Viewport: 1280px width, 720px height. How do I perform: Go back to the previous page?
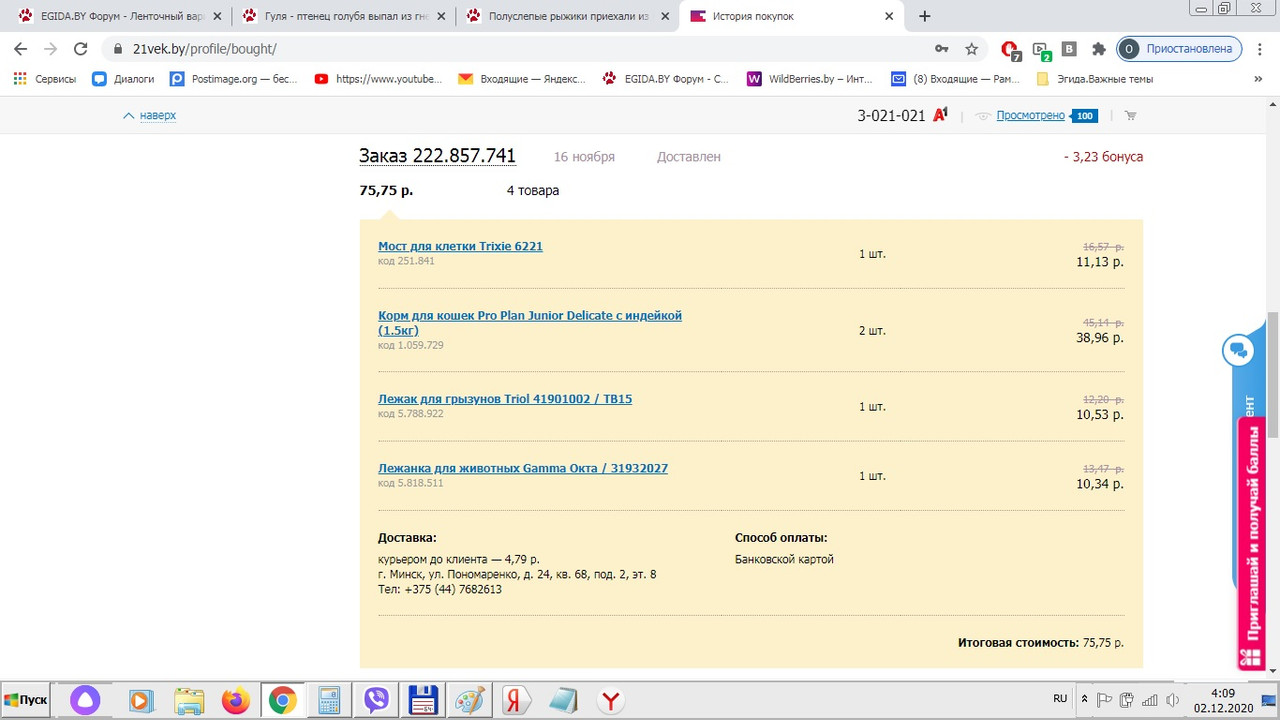(20, 49)
